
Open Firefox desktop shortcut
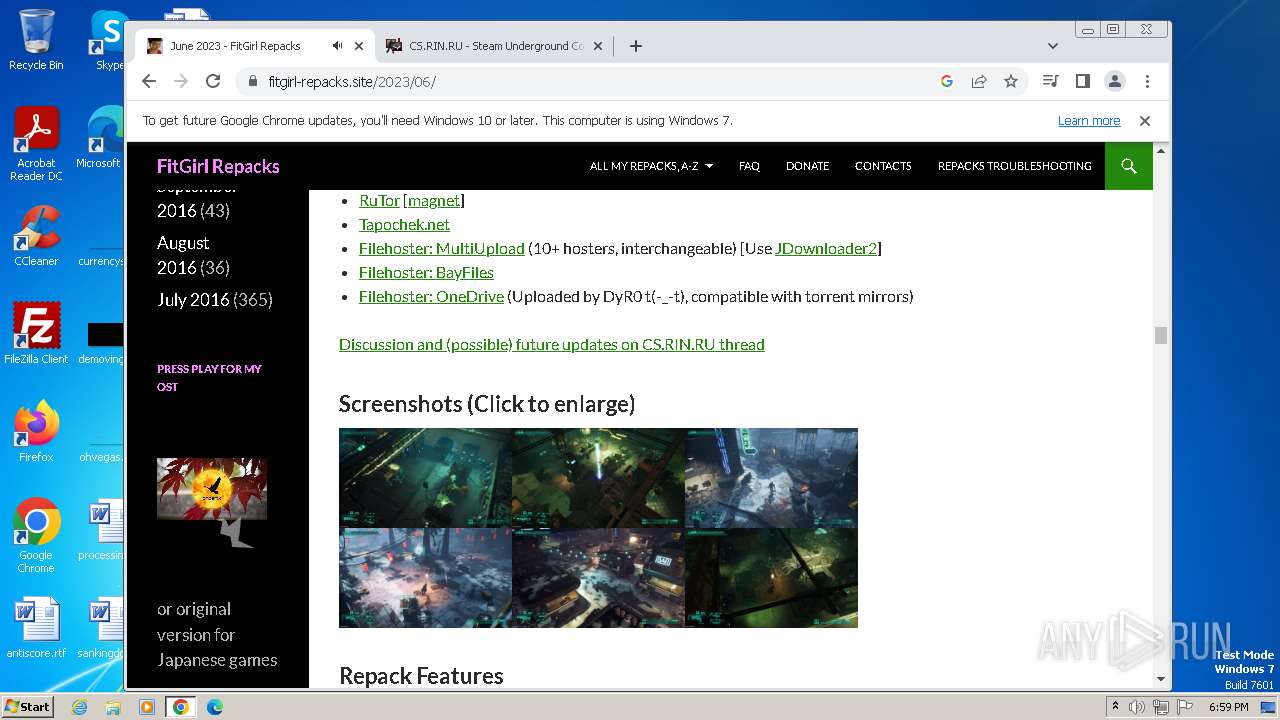(36, 431)
